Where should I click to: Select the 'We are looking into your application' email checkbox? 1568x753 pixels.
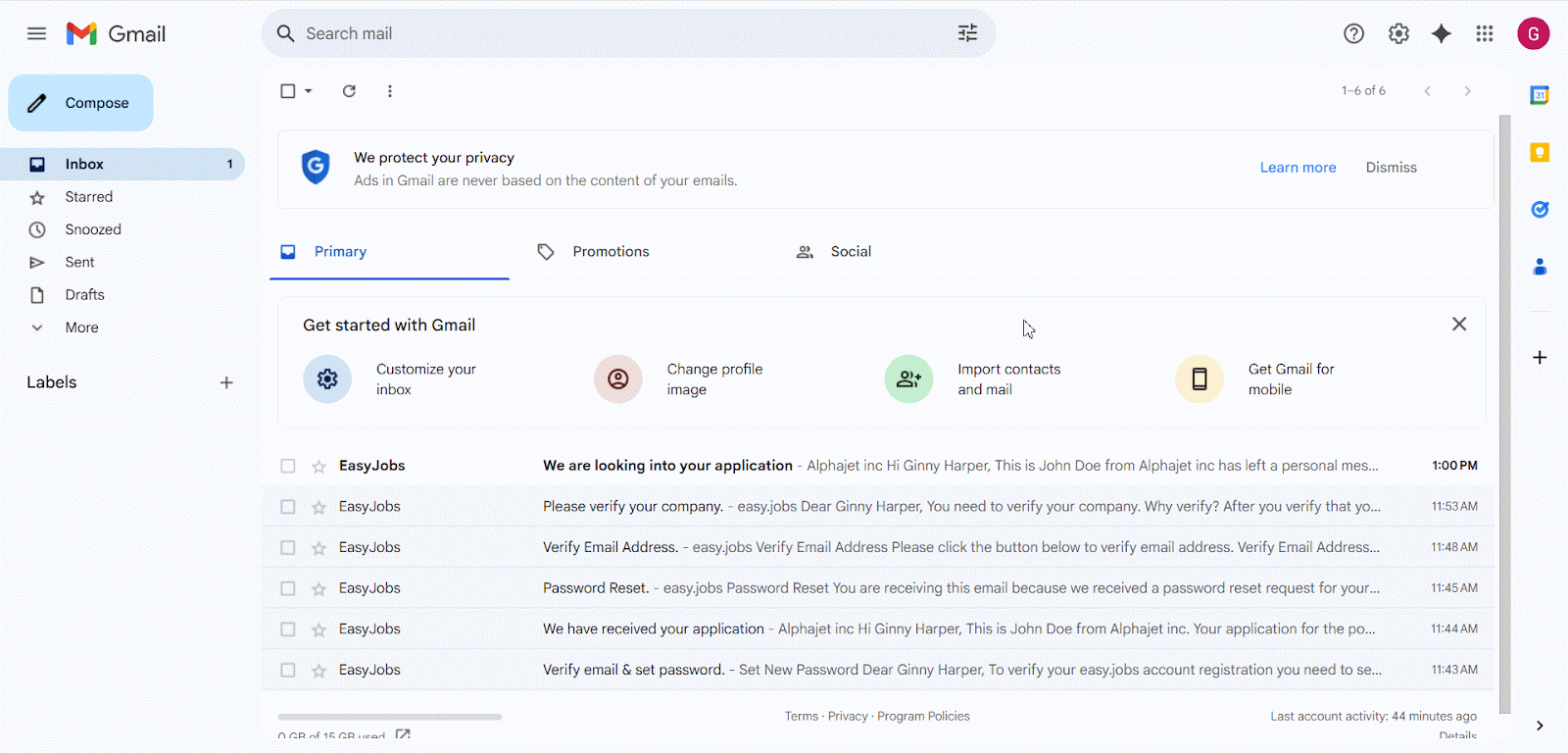[288, 466]
